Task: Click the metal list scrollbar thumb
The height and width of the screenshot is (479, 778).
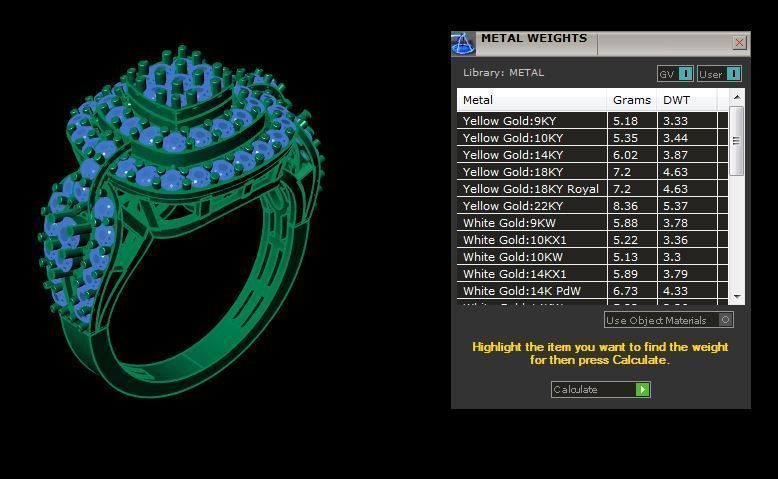Action: (x=737, y=141)
